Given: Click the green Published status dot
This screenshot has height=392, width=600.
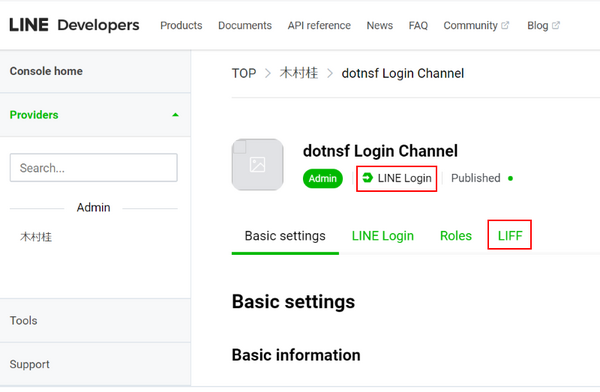Looking at the screenshot, I should coord(510,178).
